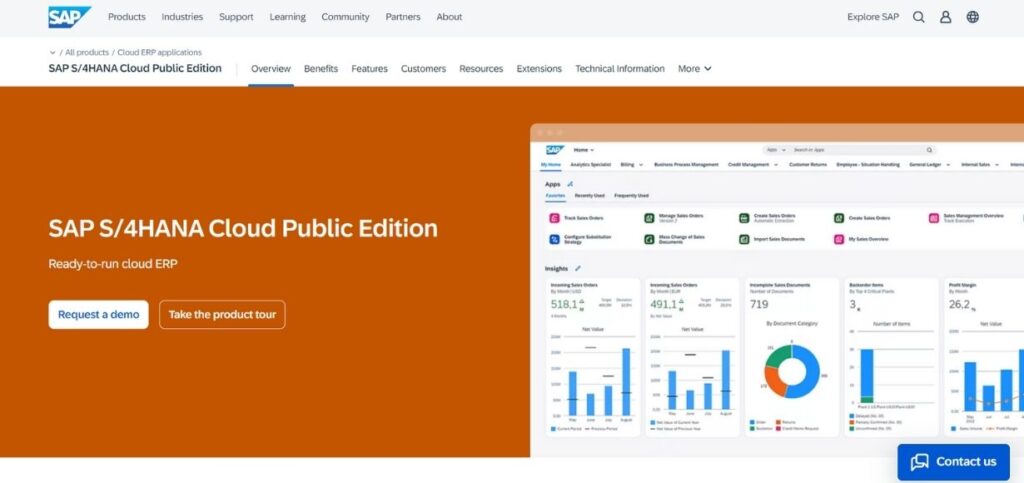
Task: Click Create Sales Orders Automatic Extraction tile icon
Action: tap(744, 218)
